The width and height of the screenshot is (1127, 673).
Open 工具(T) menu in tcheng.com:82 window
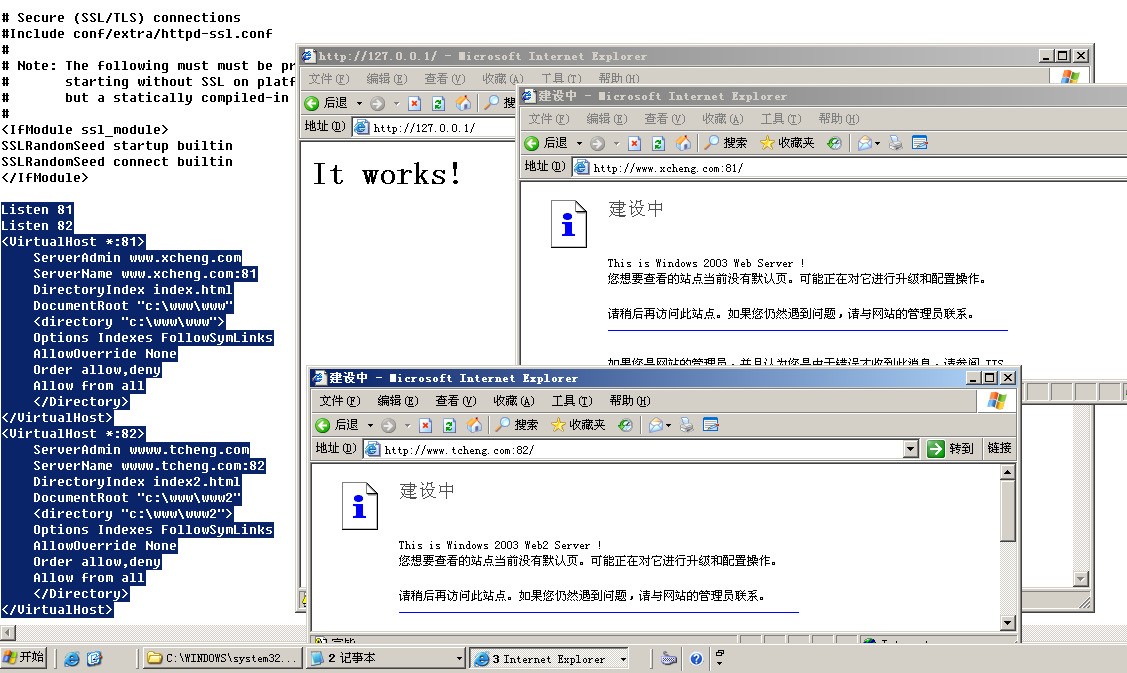(571, 401)
